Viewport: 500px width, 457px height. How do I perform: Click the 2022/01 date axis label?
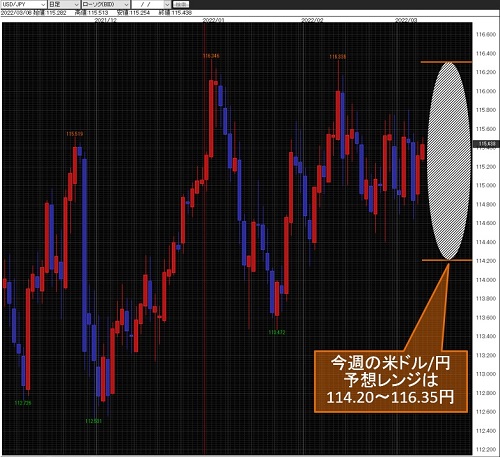[214, 20]
